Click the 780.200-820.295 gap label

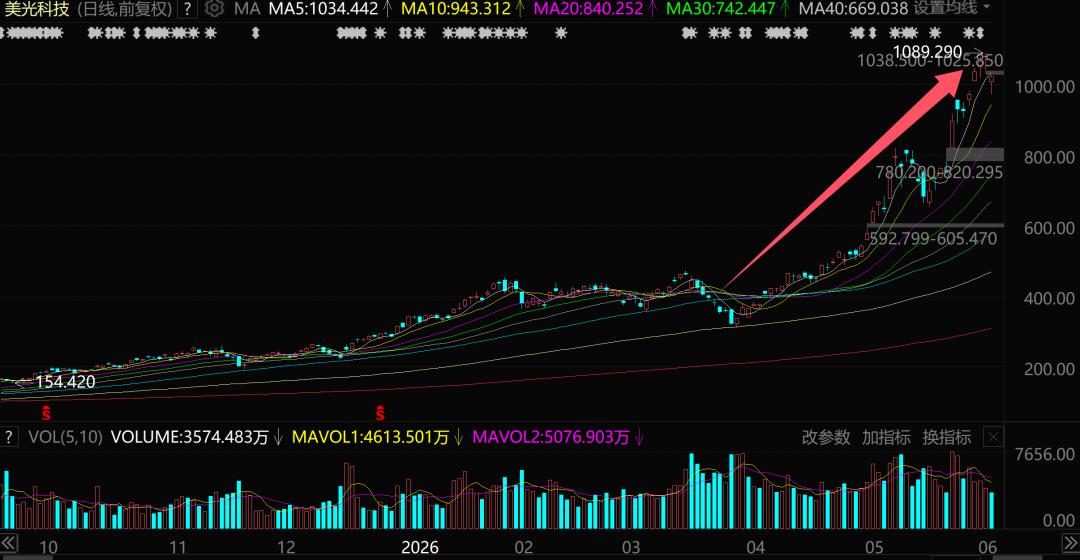coord(939,172)
